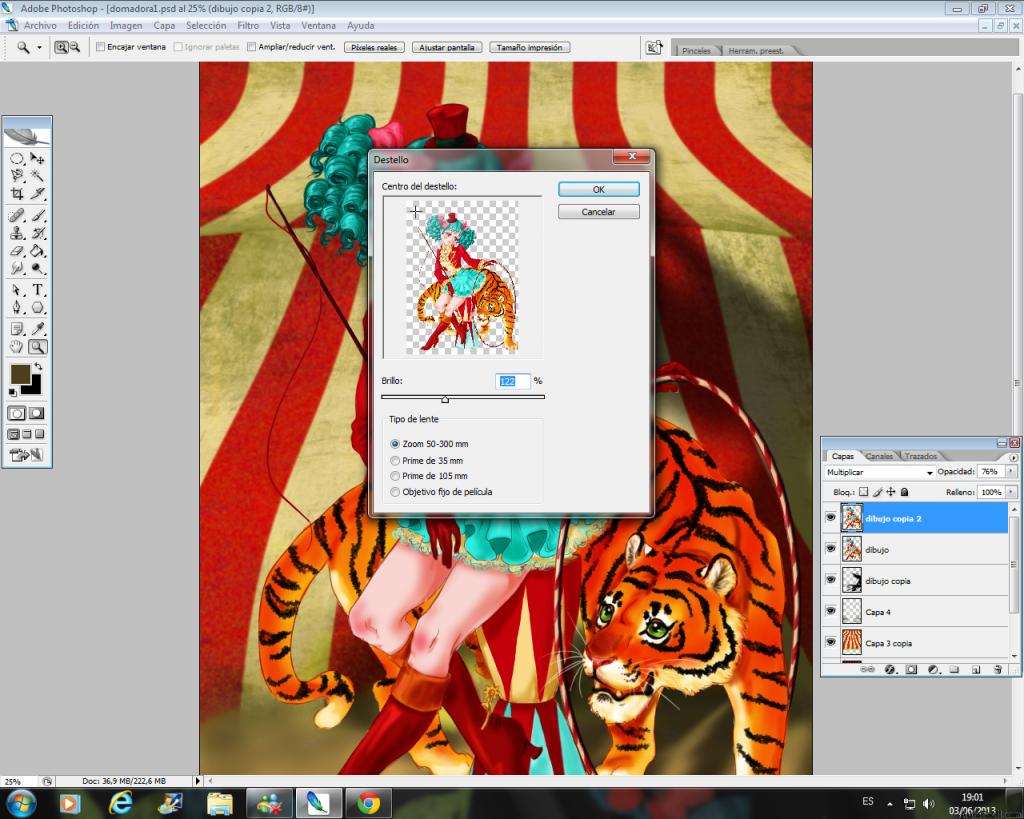Click zoom-out magnifier in options bar
1024x819 pixels.
point(75,47)
